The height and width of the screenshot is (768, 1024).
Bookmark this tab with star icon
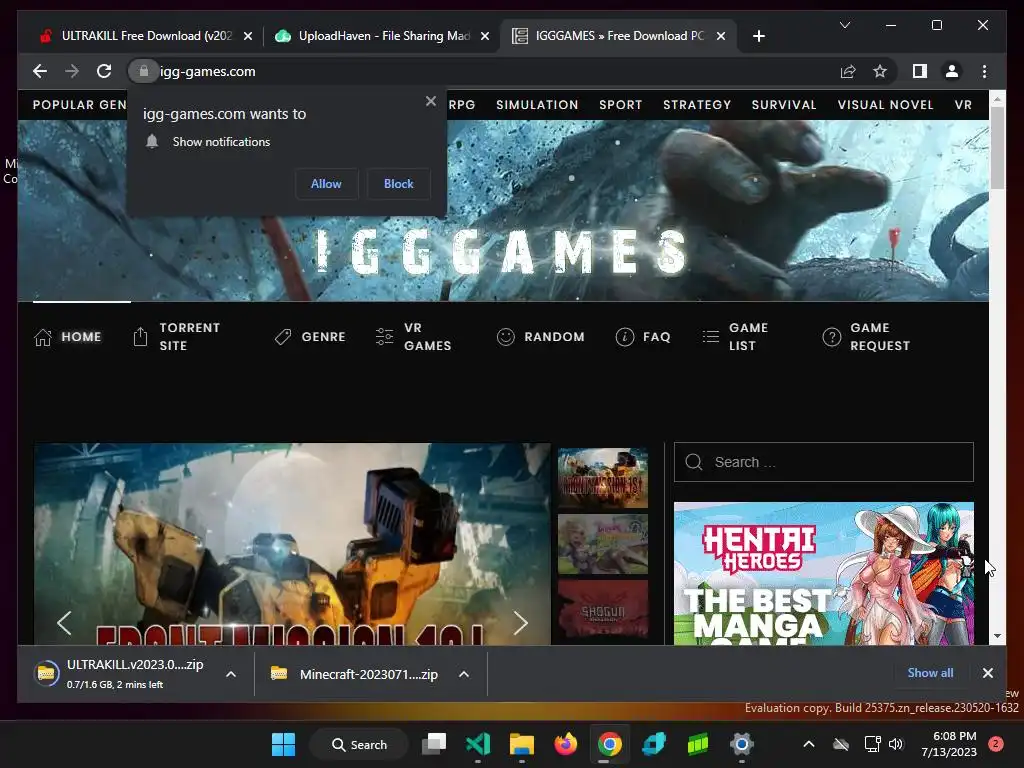880,71
